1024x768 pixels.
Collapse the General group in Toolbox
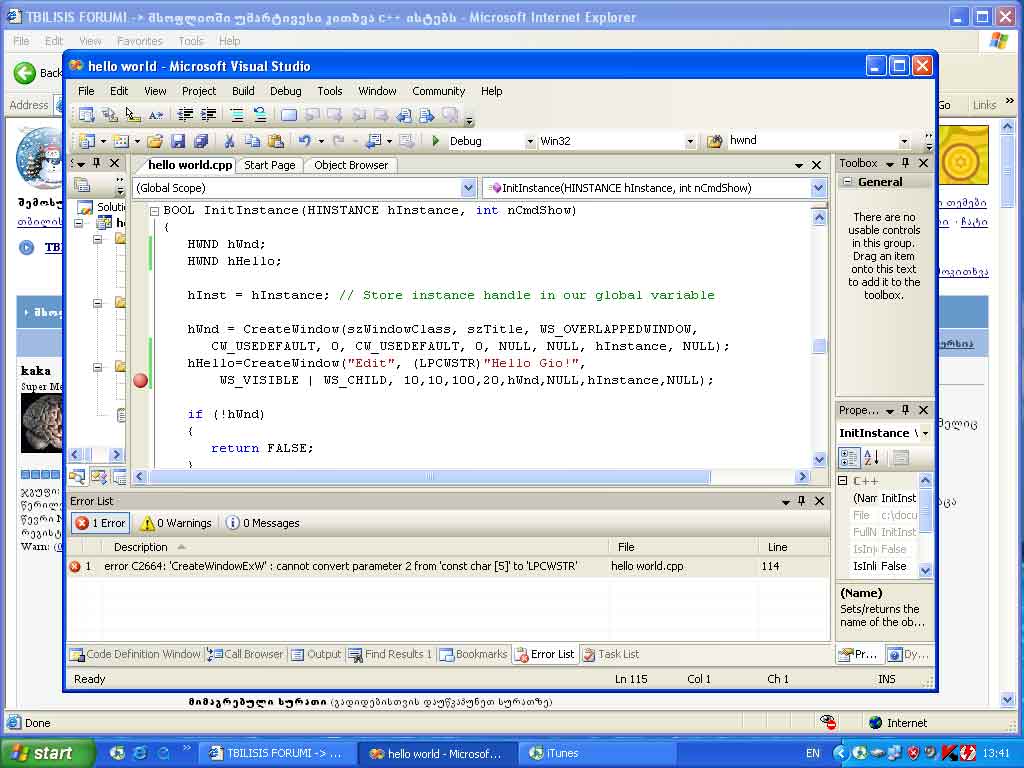click(846, 182)
